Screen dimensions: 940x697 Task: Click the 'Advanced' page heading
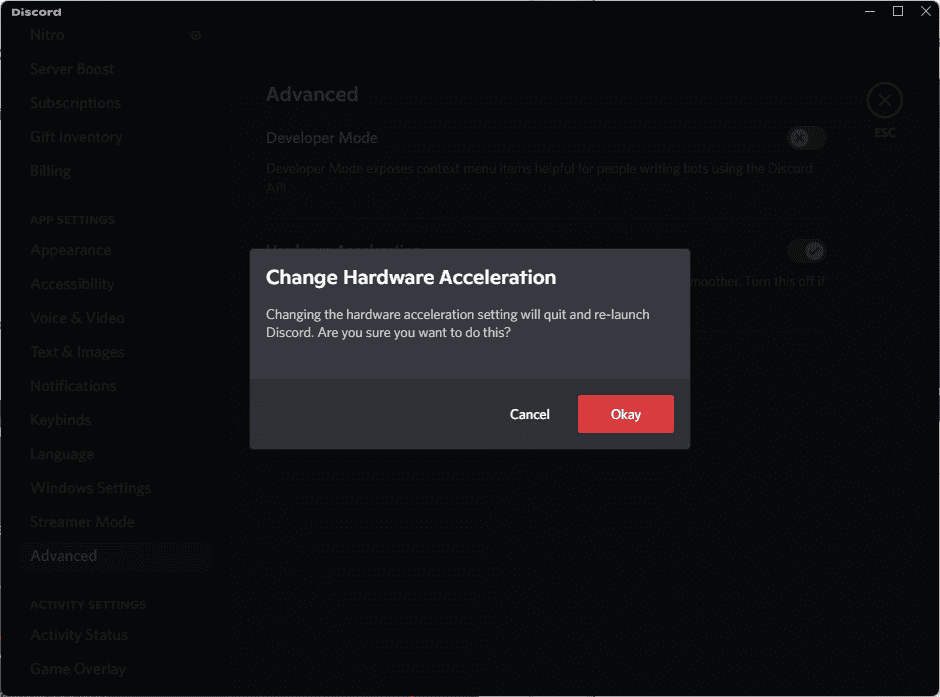coord(312,94)
